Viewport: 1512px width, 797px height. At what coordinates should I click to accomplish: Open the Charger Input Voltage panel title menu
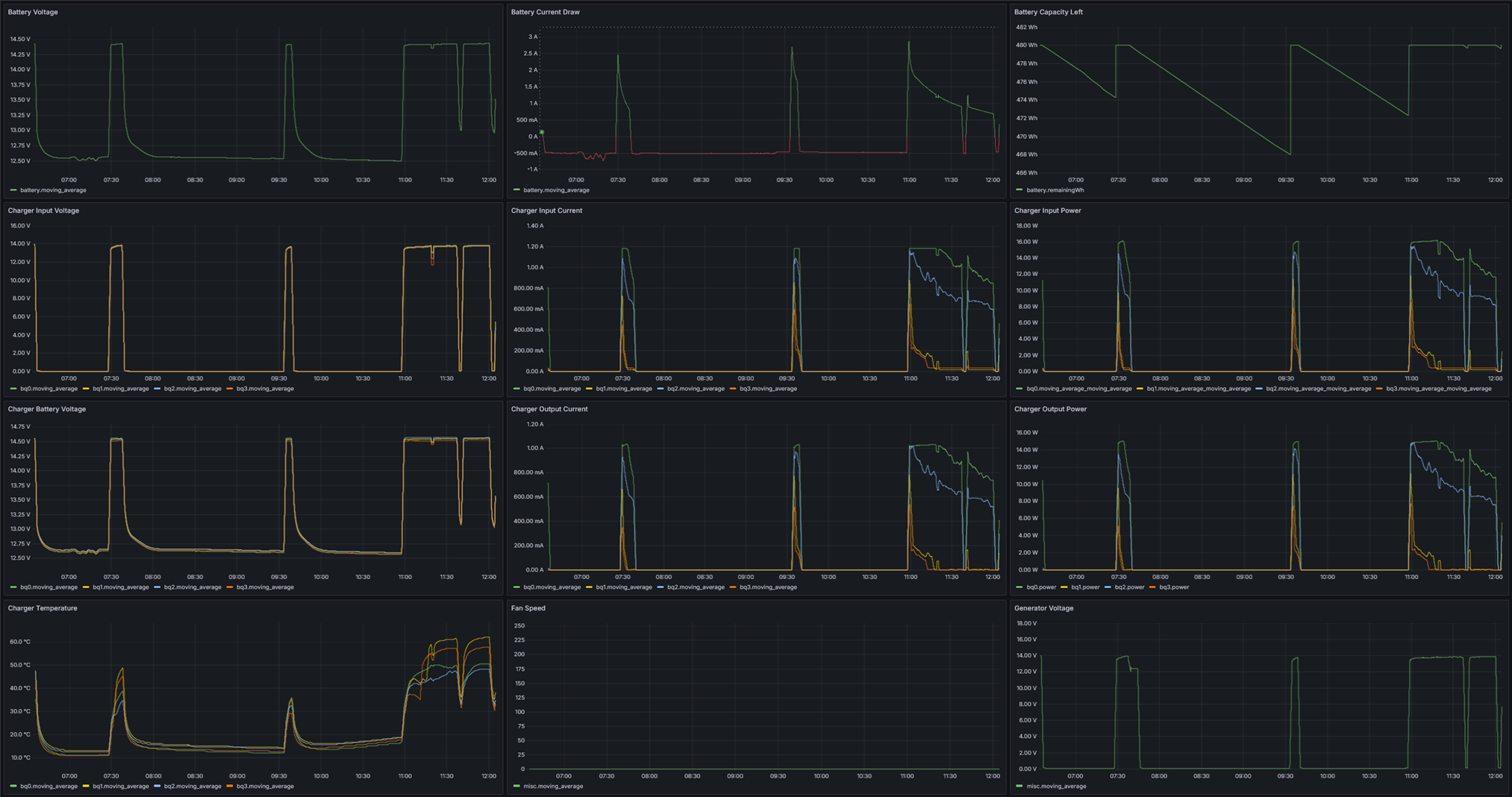pyautogui.click(x=43, y=210)
